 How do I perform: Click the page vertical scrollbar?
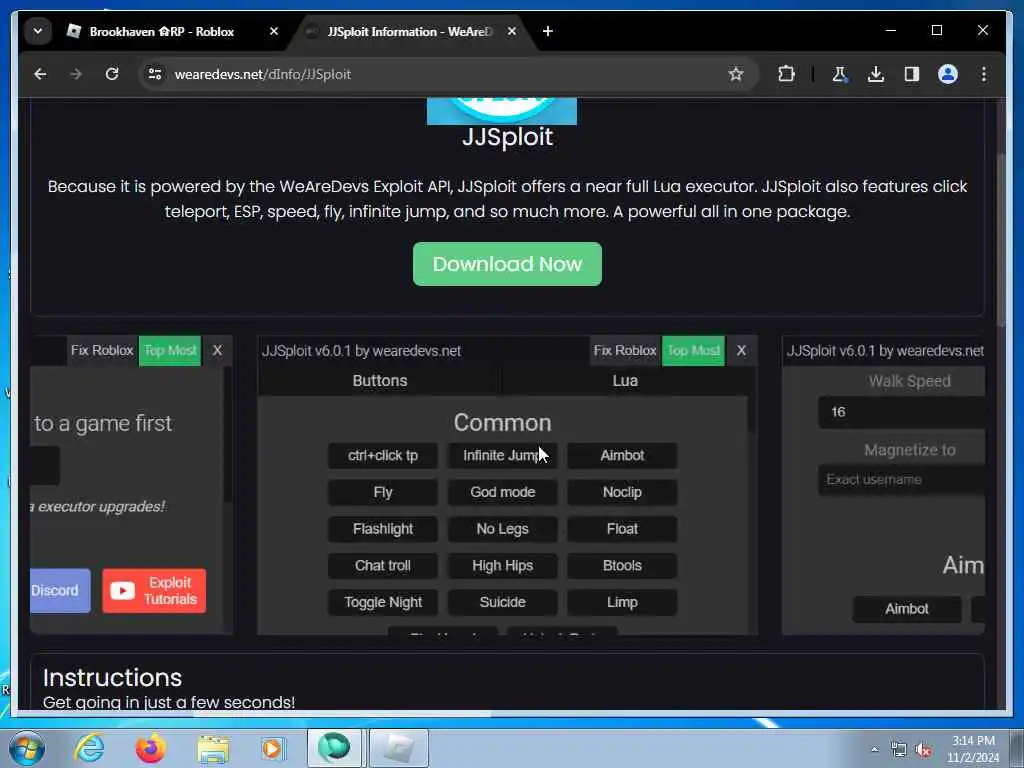click(x=1002, y=238)
